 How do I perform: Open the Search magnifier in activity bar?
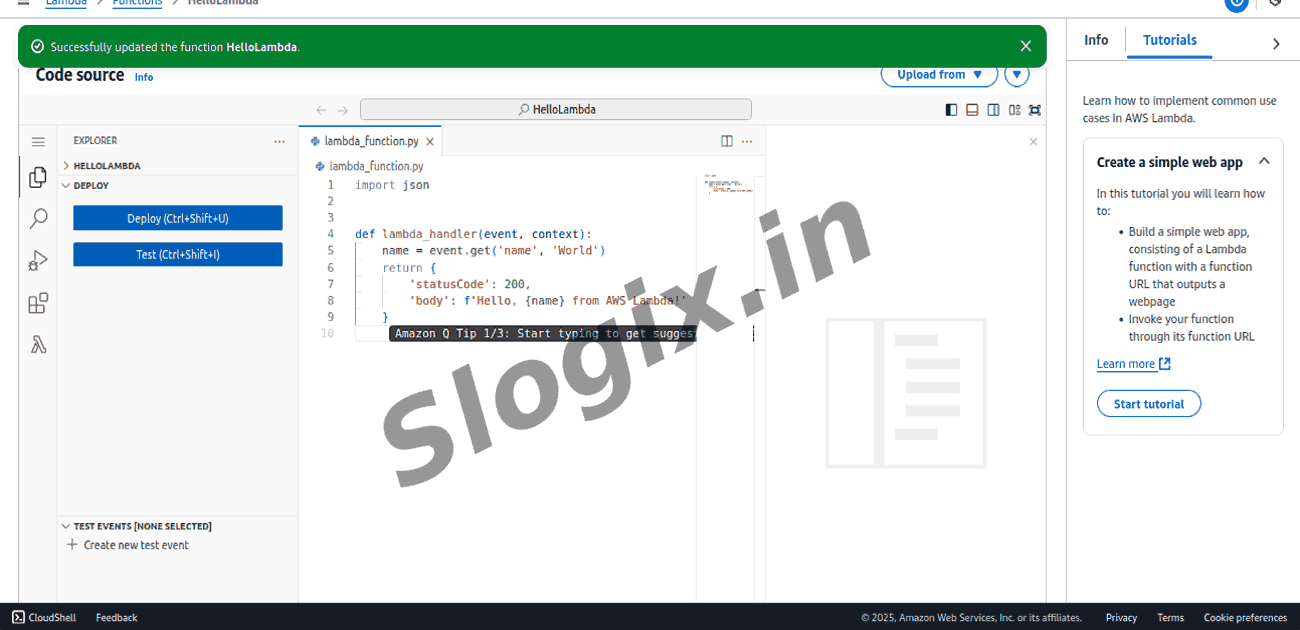tap(38, 219)
